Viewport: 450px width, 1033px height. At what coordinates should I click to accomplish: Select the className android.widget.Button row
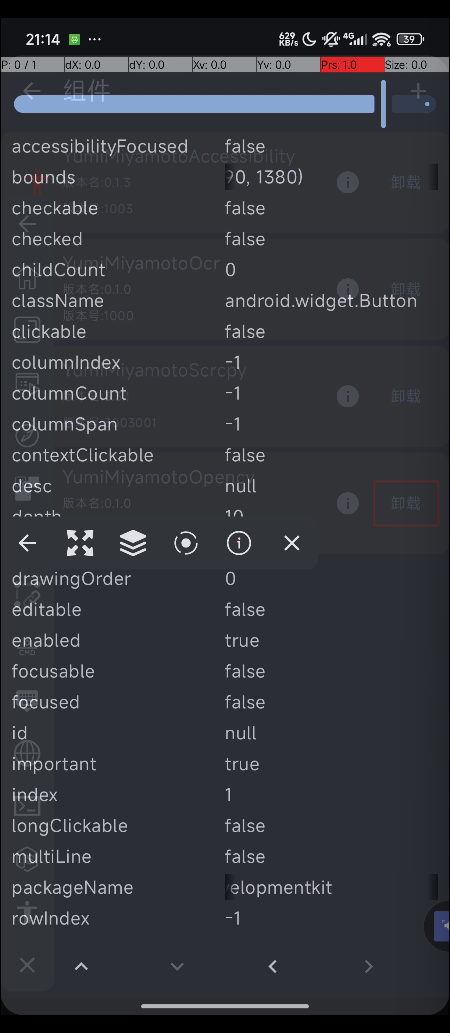pos(225,301)
